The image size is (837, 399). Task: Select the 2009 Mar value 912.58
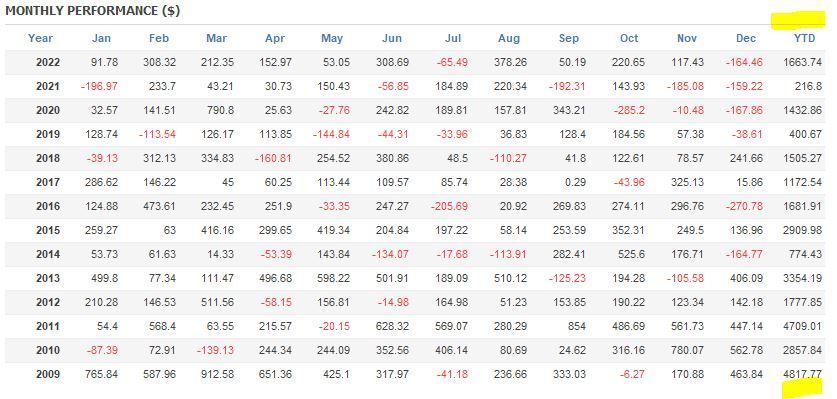pos(217,374)
